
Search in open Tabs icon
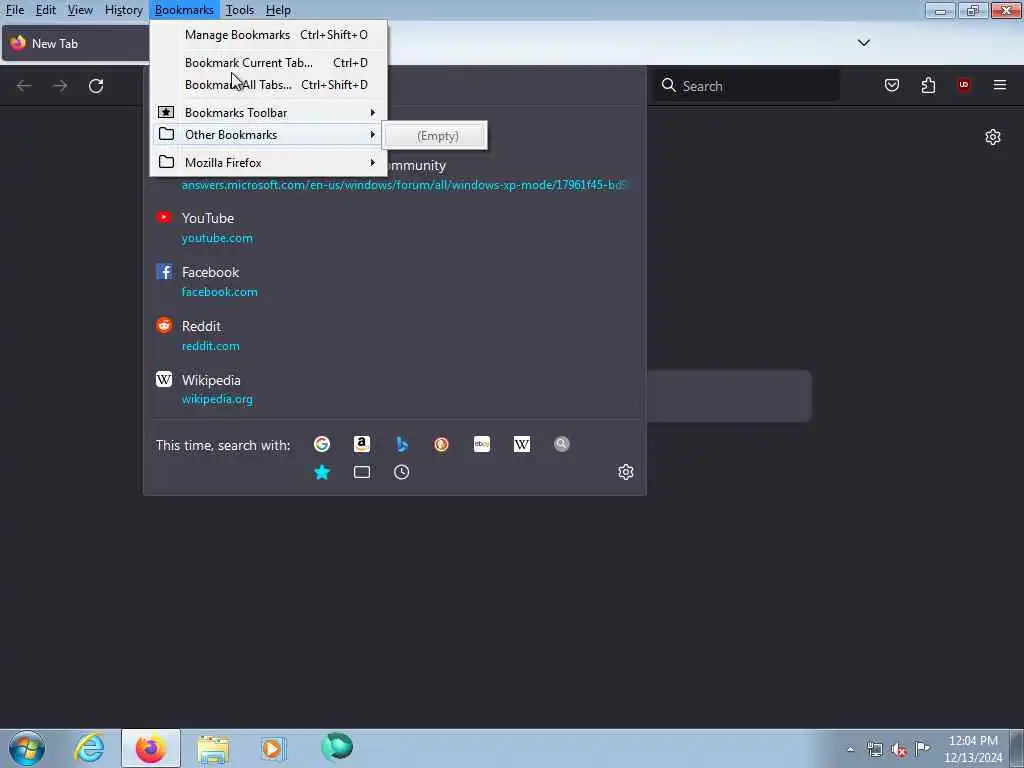pyautogui.click(x=362, y=472)
